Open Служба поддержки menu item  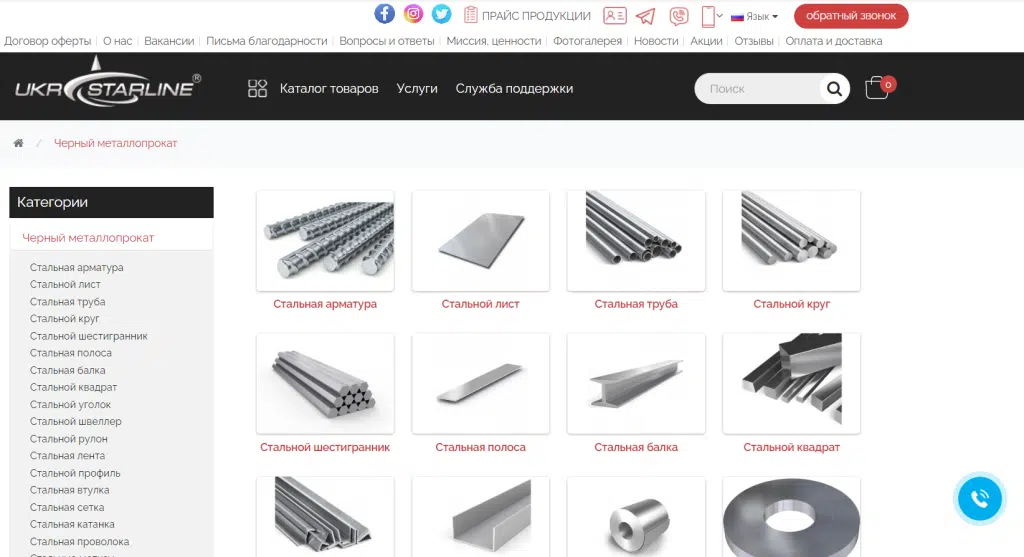coord(514,88)
